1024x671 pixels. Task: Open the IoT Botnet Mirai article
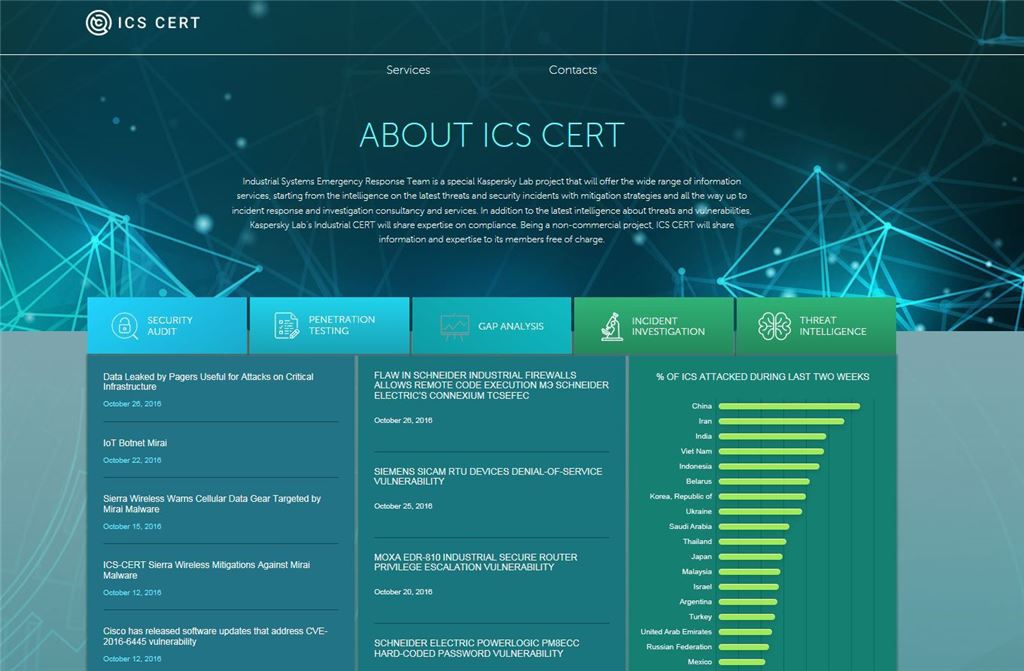tap(135, 443)
